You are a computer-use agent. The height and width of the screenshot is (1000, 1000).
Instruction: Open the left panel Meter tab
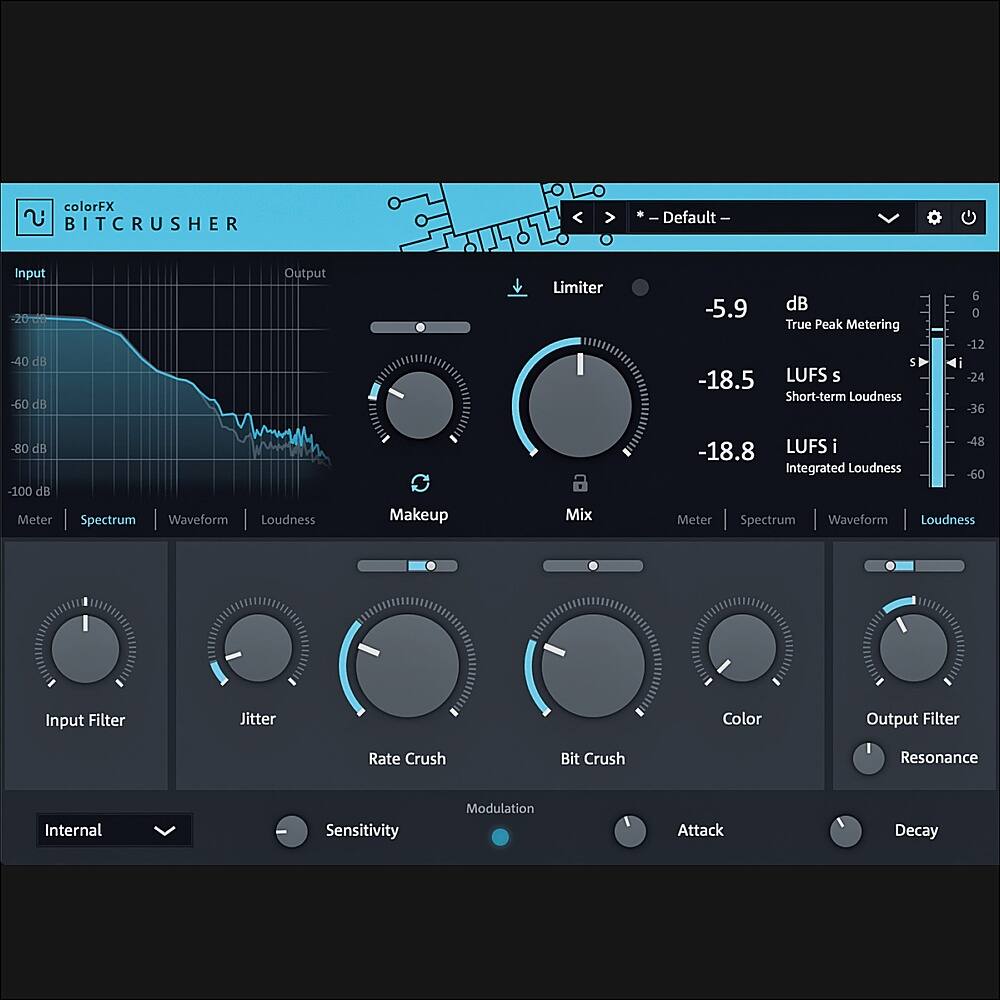(x=35, y=520)
